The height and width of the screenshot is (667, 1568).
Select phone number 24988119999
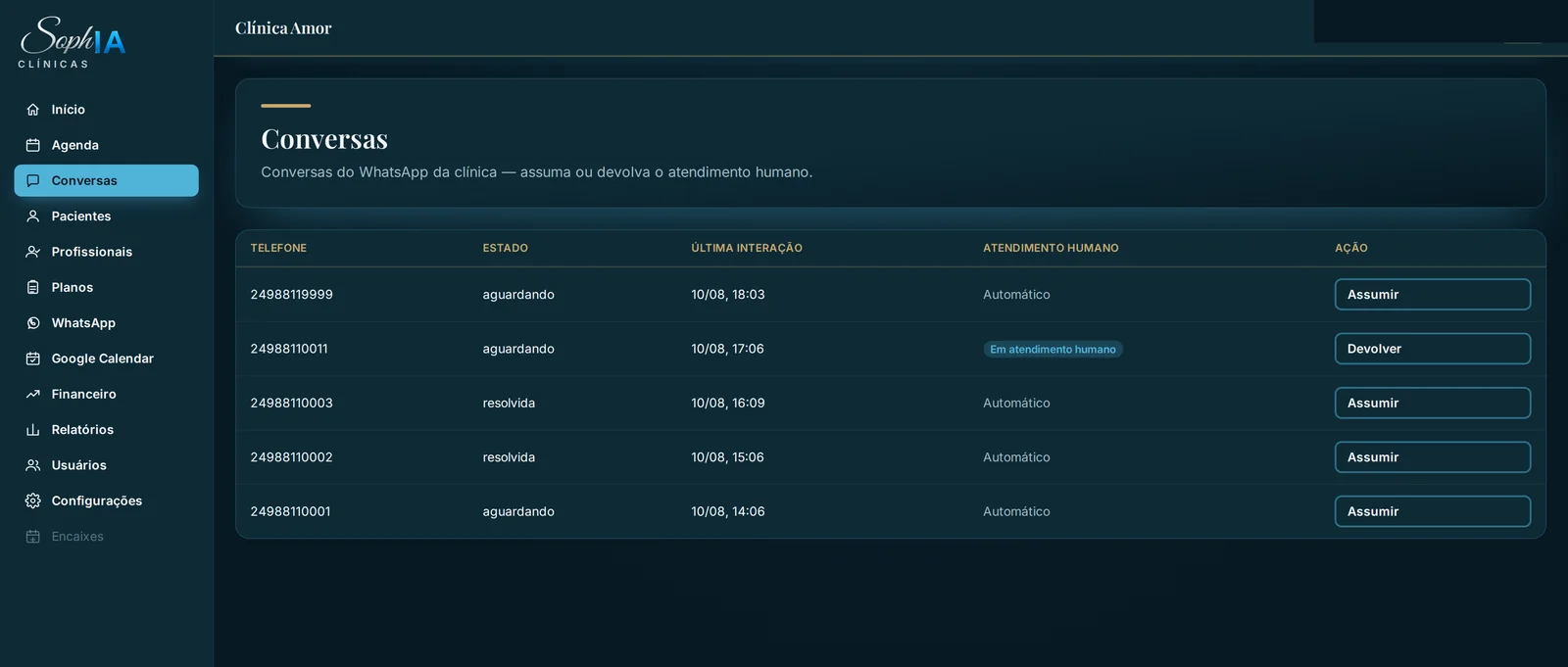click(x=291, y=295)
